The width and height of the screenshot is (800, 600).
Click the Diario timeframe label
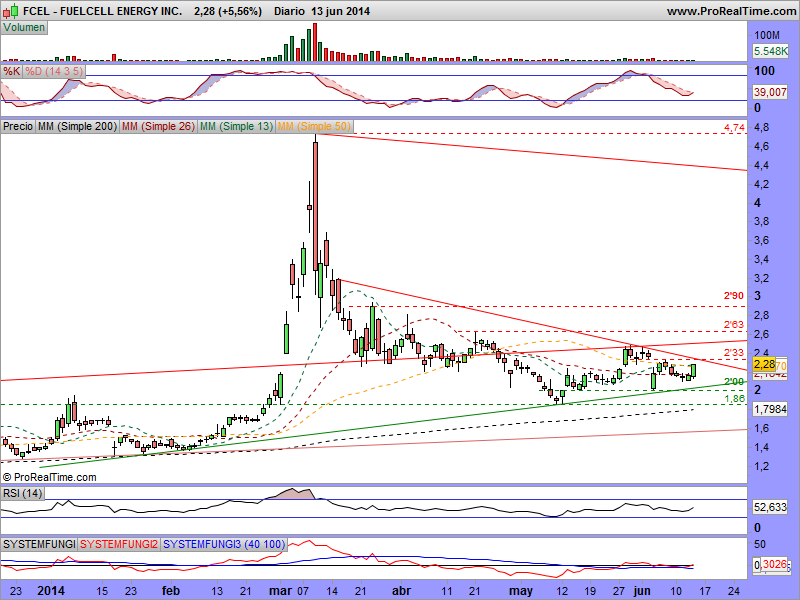pos(289,11)
